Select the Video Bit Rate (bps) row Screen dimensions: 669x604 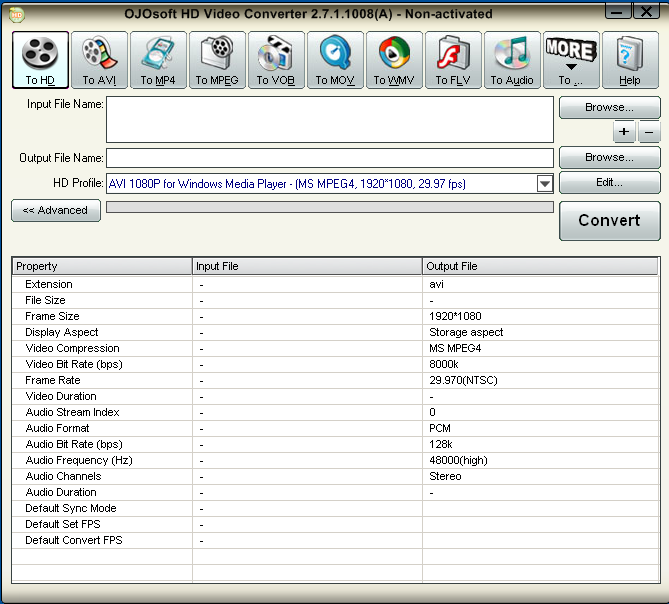click(x=335, y=364)
